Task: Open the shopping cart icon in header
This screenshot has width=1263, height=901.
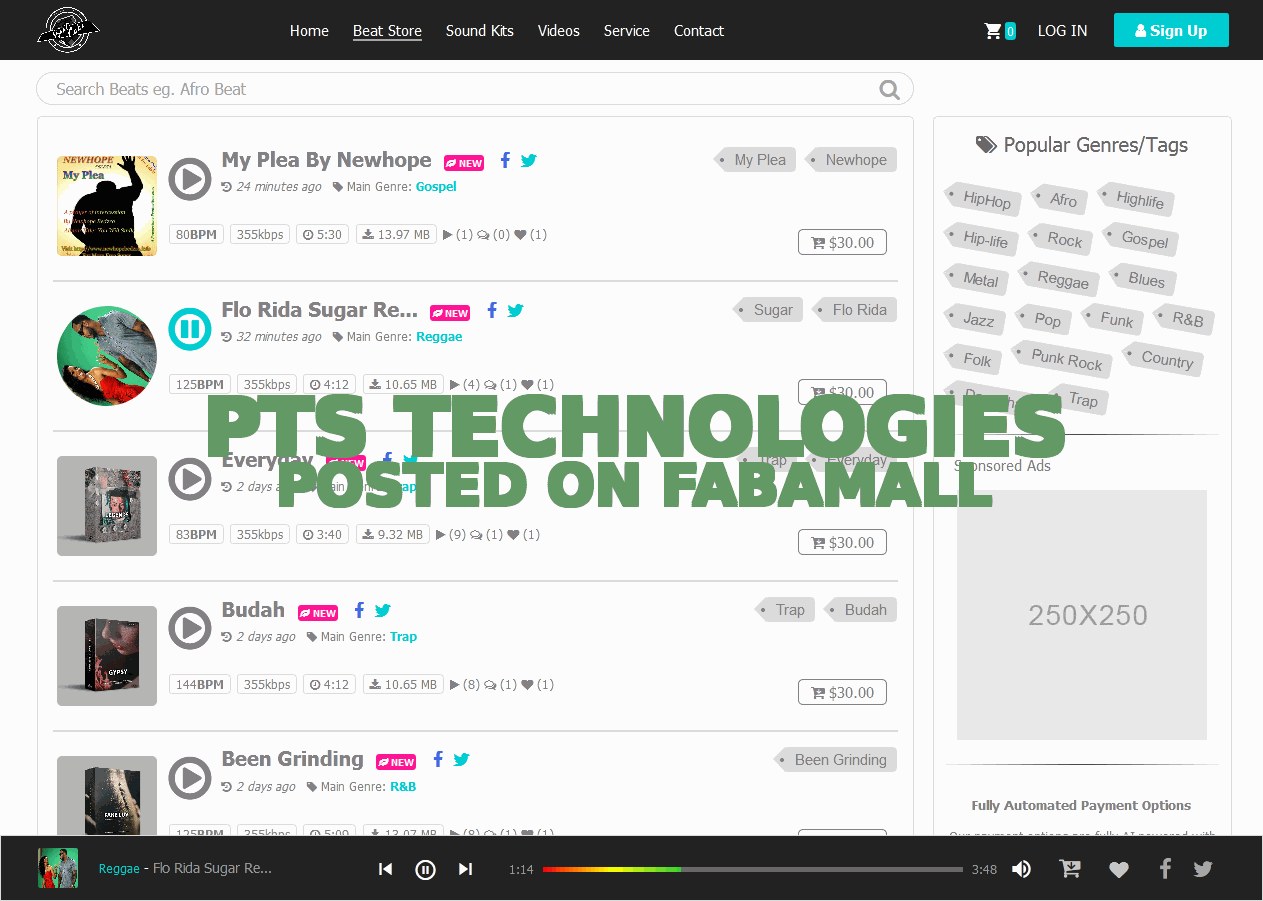Action: [993, 31]
